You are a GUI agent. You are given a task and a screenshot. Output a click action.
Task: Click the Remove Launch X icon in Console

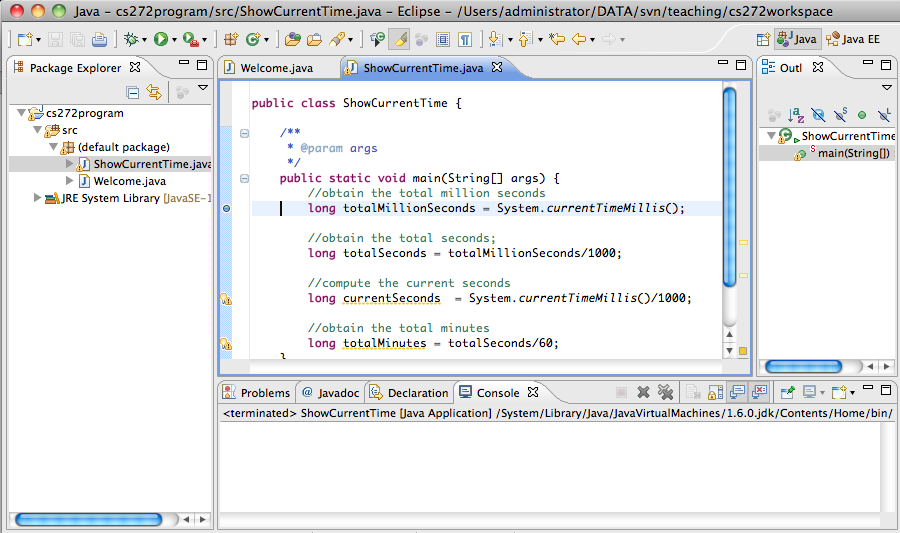point(643,392)
